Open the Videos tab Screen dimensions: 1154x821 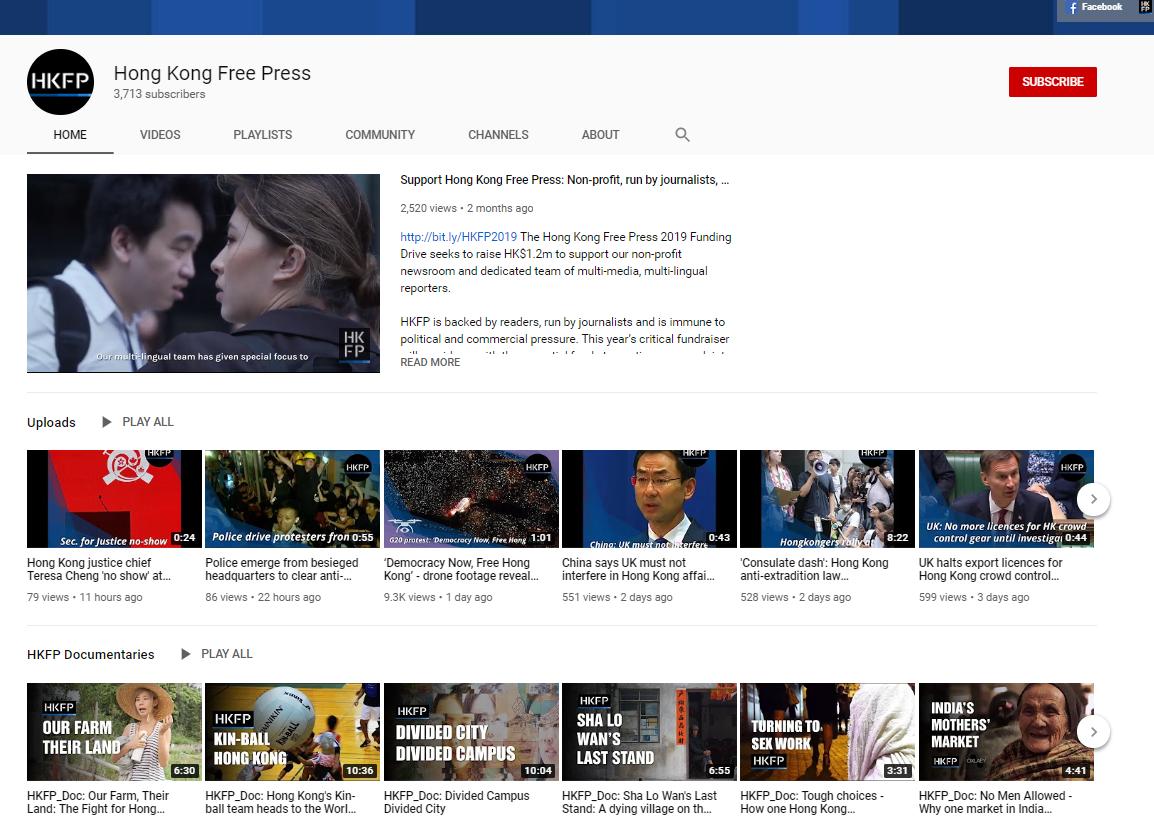pyautogui.click(x=160, y=135)
